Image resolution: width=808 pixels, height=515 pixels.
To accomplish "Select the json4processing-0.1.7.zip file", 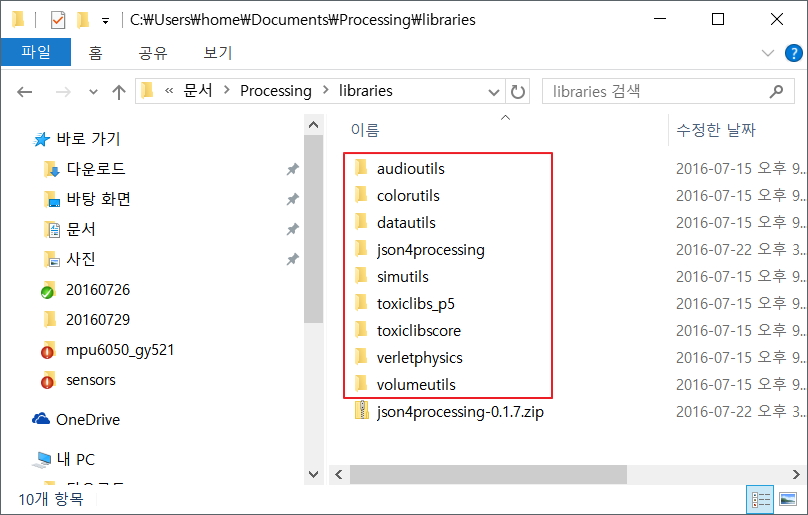I will (460, 412).
